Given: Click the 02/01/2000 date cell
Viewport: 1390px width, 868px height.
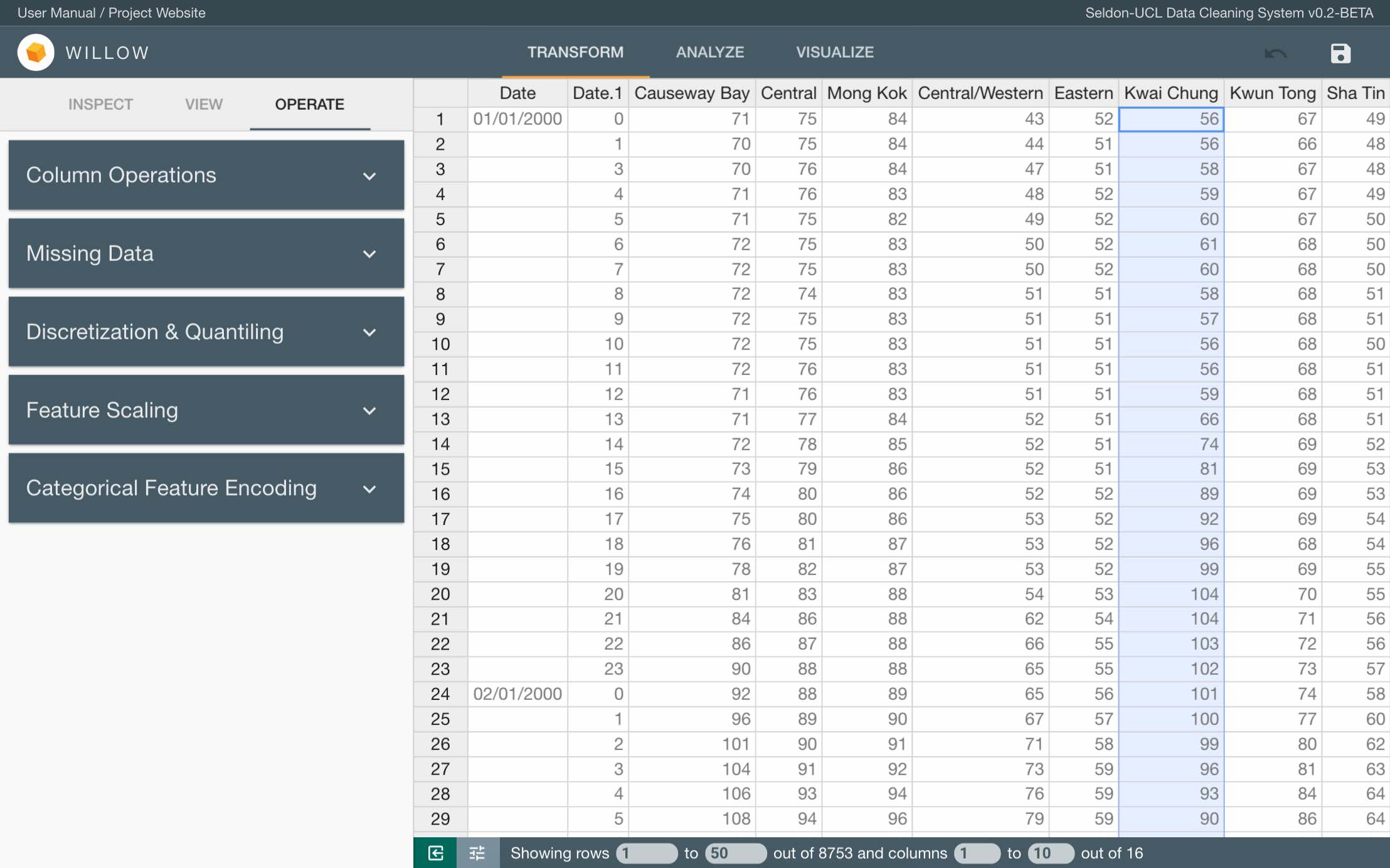Looking at the screenshot, I should point(517,694).
